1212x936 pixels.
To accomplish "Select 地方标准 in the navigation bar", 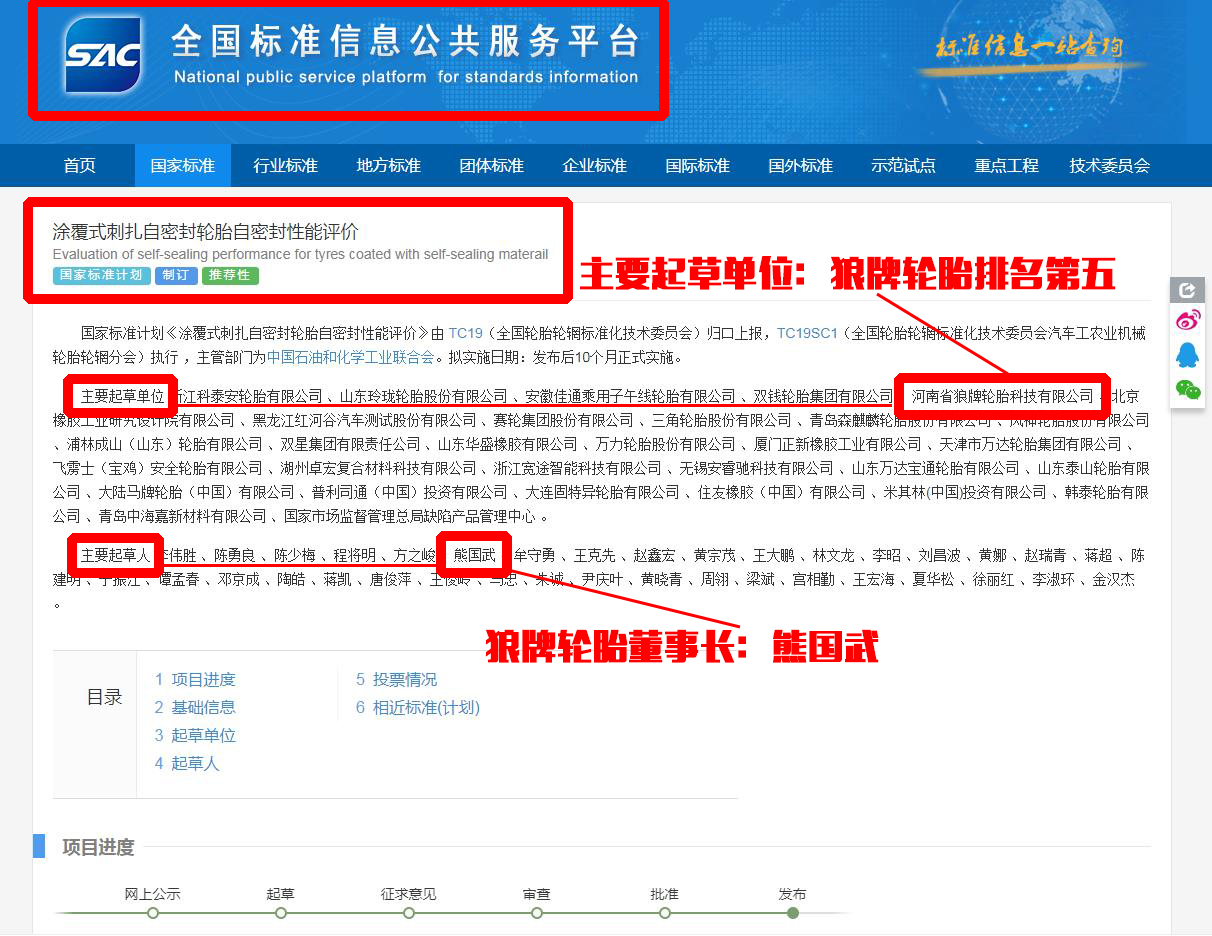I will click(389, 166).
